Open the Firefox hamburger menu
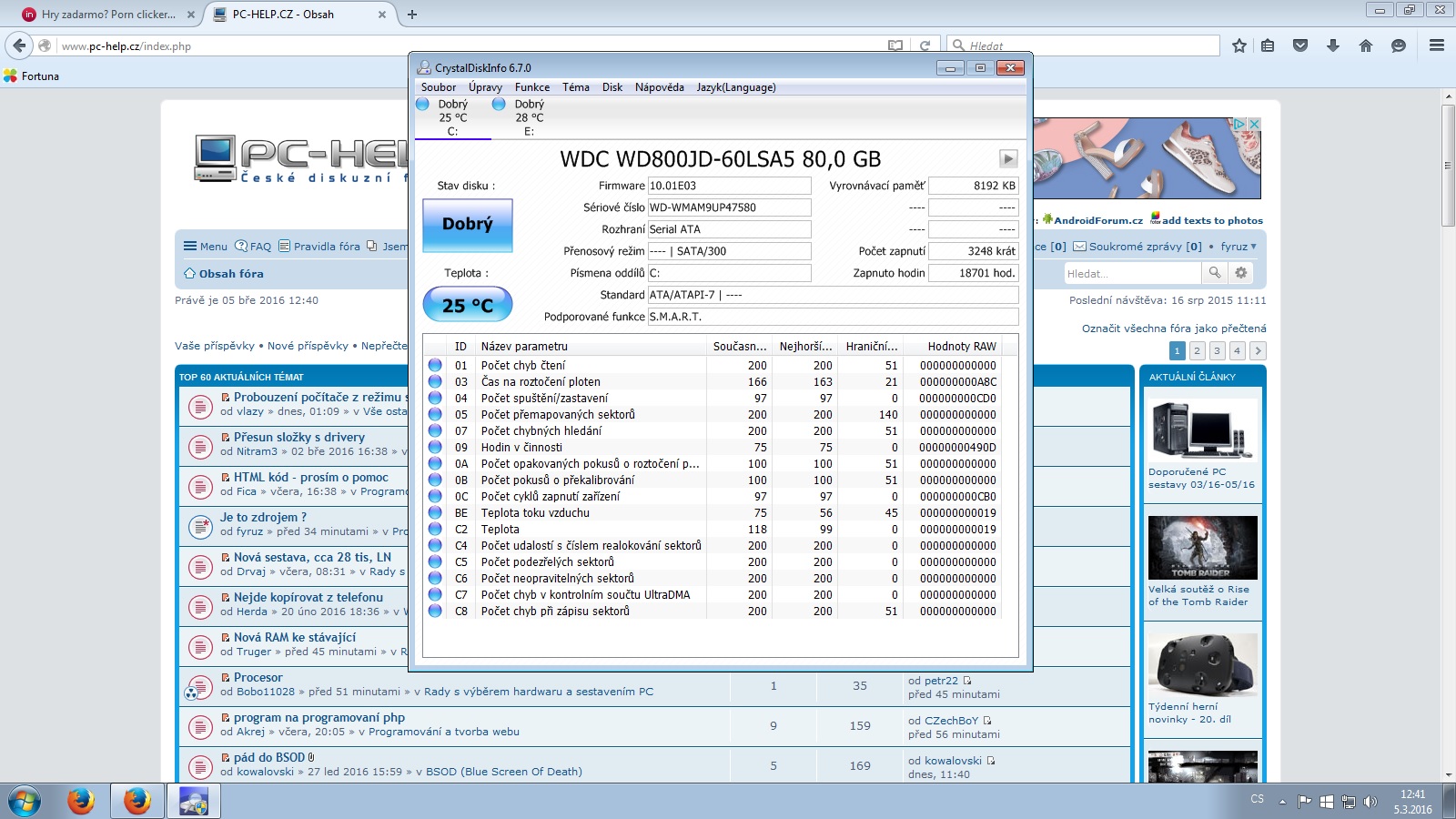Viewport: 1456px width, 819px height. point(1437,45)
